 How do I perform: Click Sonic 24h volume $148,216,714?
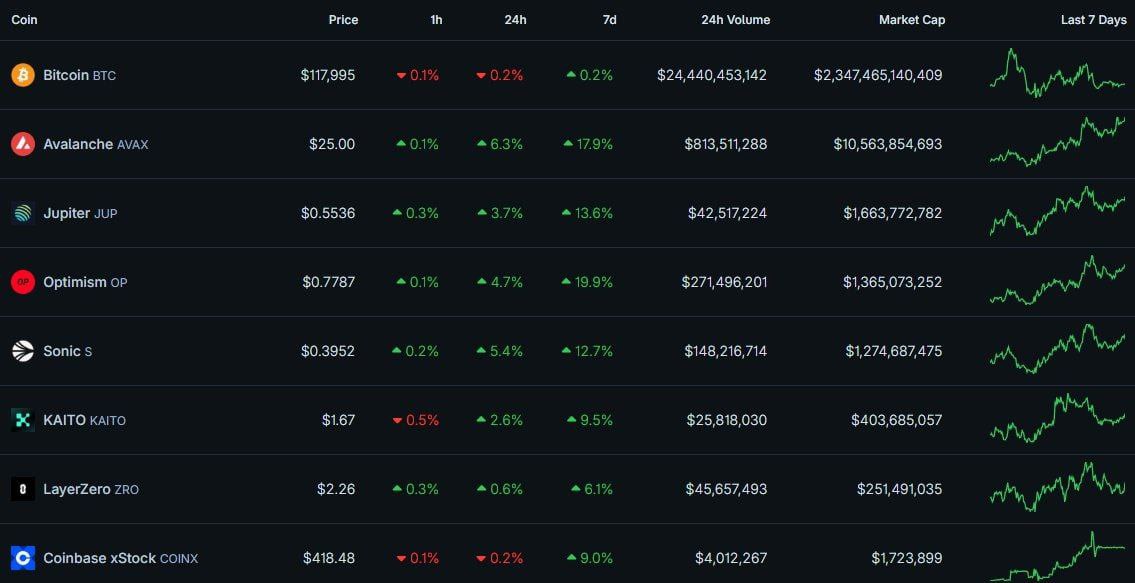point(725,351)
